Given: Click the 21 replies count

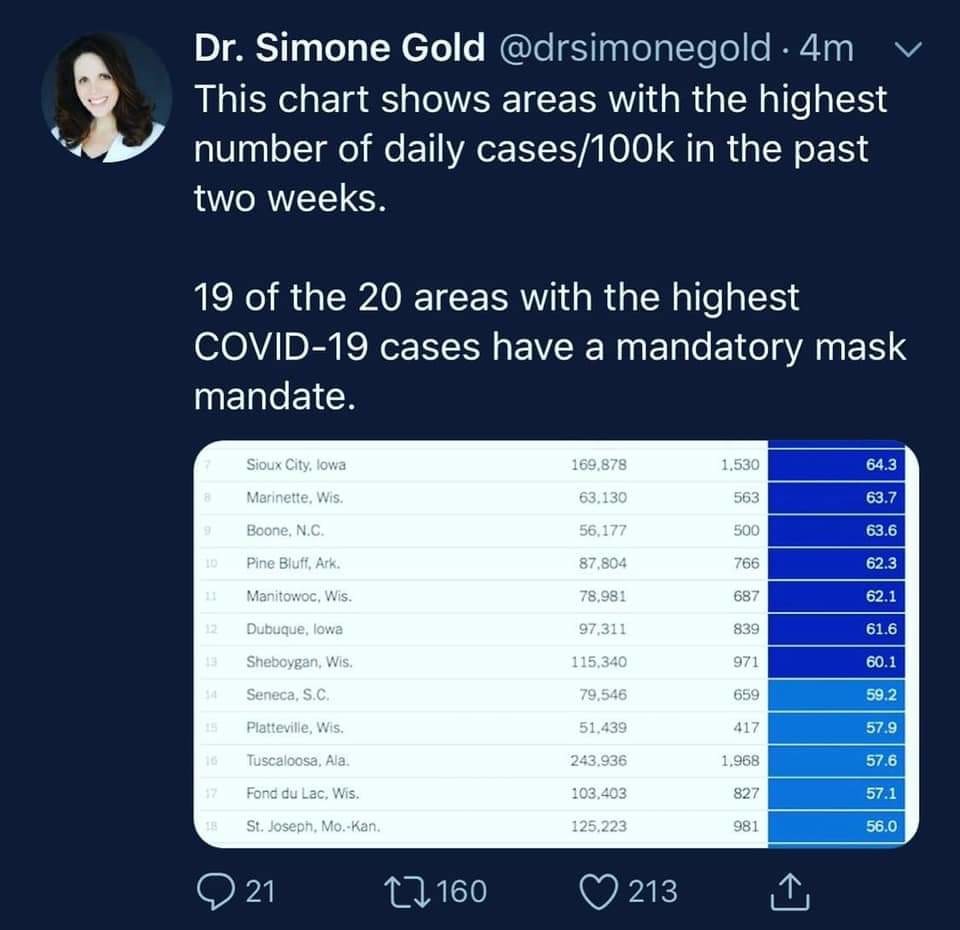Looking at the screenshot, I should pos(260,889).
